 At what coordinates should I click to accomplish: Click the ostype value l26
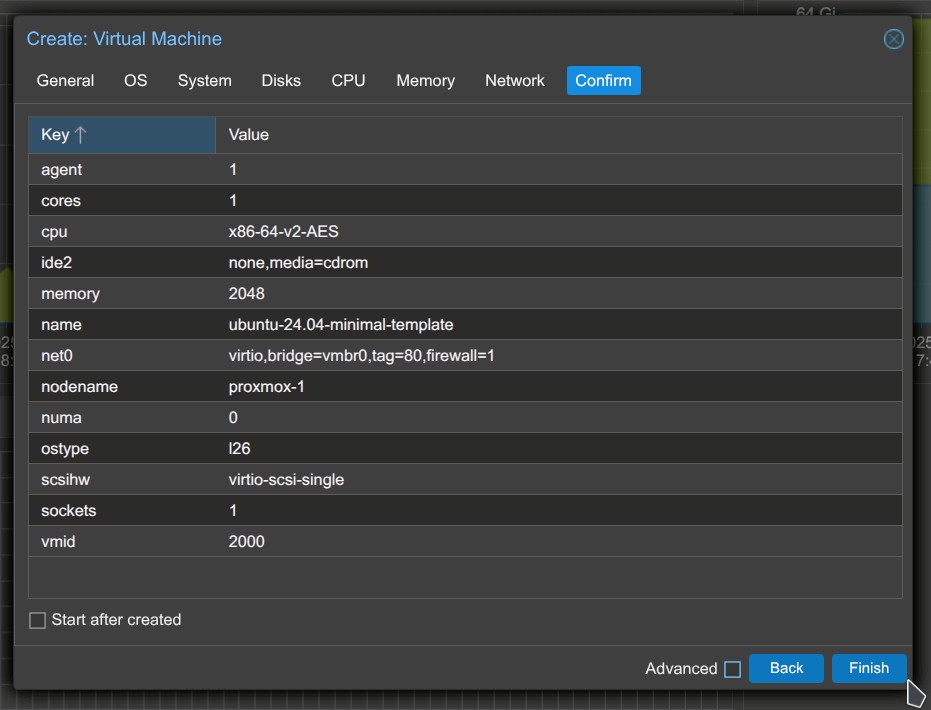[239, 448]
